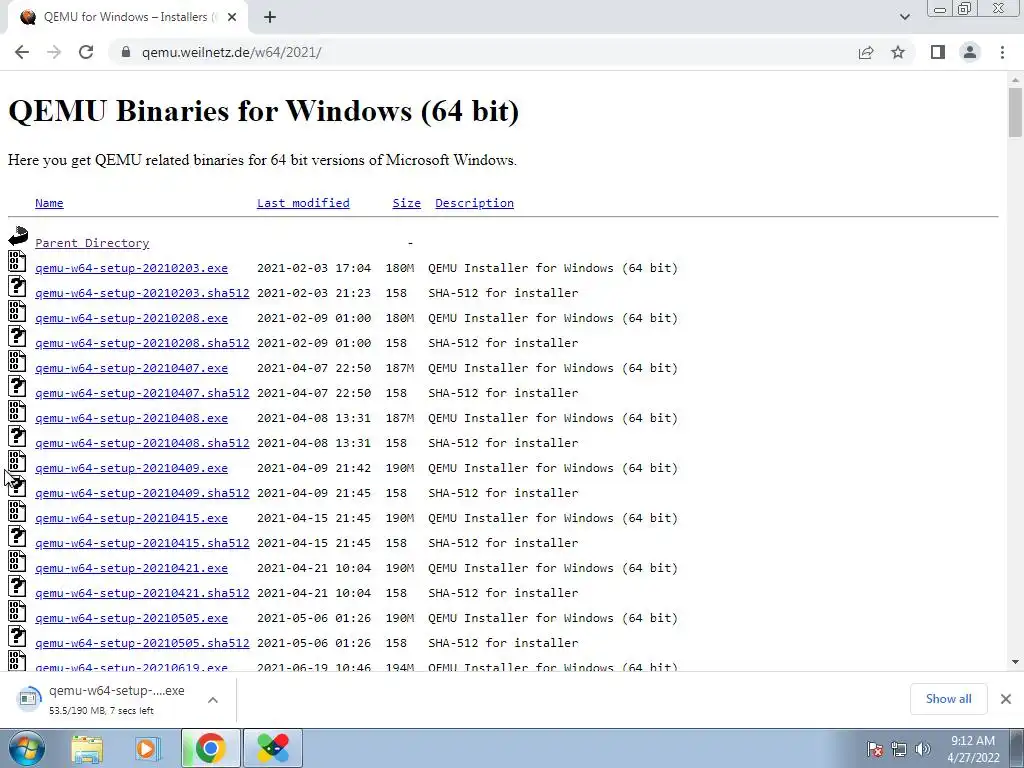The height and width of the screenshot is (768, 1024).
Task: Click the forward navigation arrow
Action: point(54,52)
